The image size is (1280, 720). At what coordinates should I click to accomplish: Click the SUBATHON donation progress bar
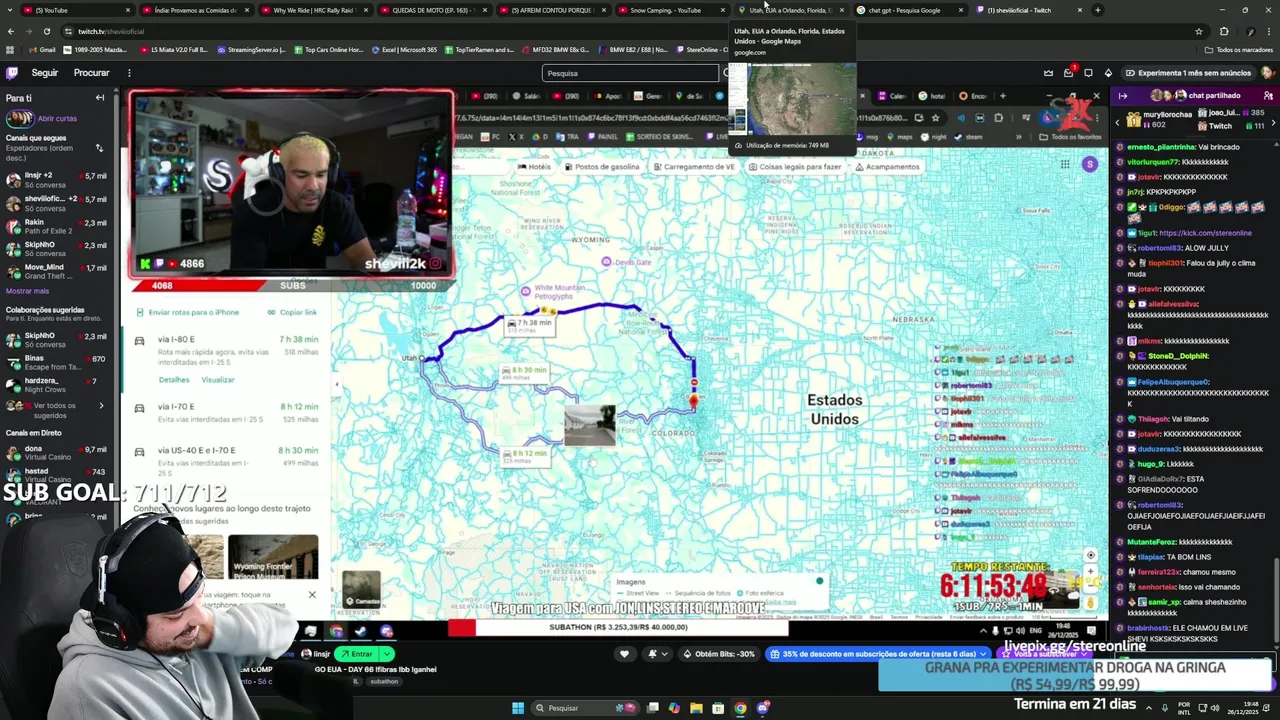point(618,627)
